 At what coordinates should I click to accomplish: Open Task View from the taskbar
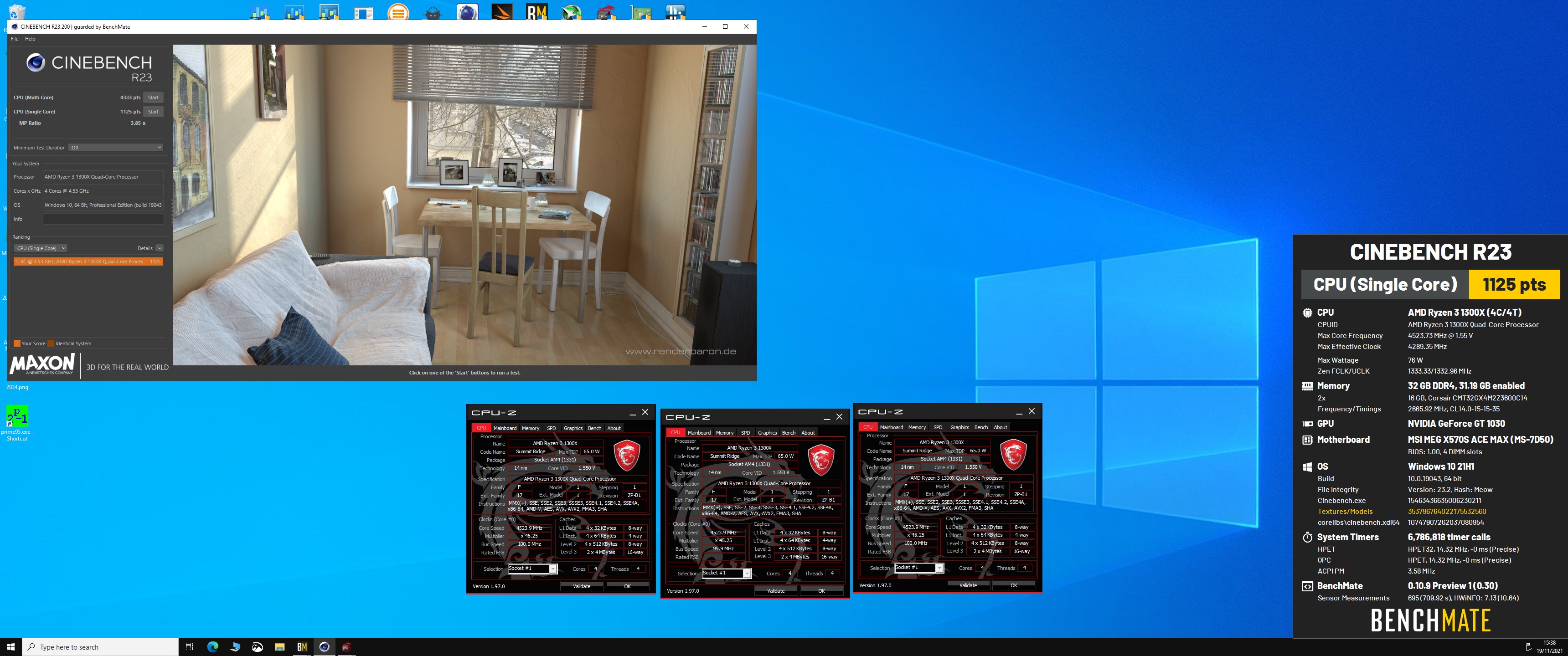coord(189,647)
